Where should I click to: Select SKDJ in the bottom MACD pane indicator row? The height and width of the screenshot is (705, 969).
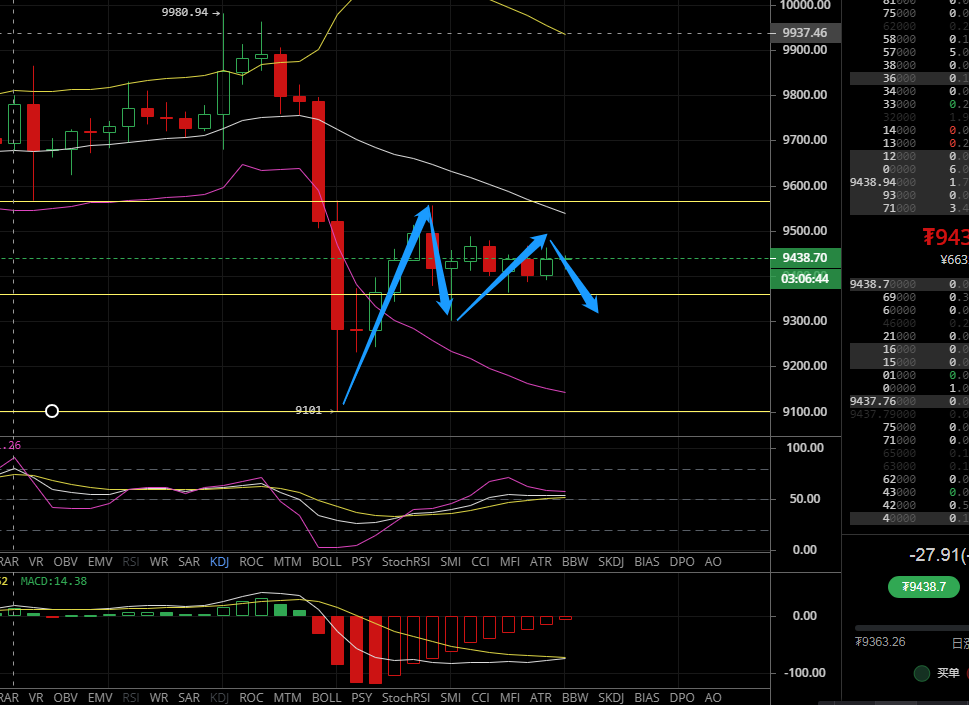tap(611, 698)
